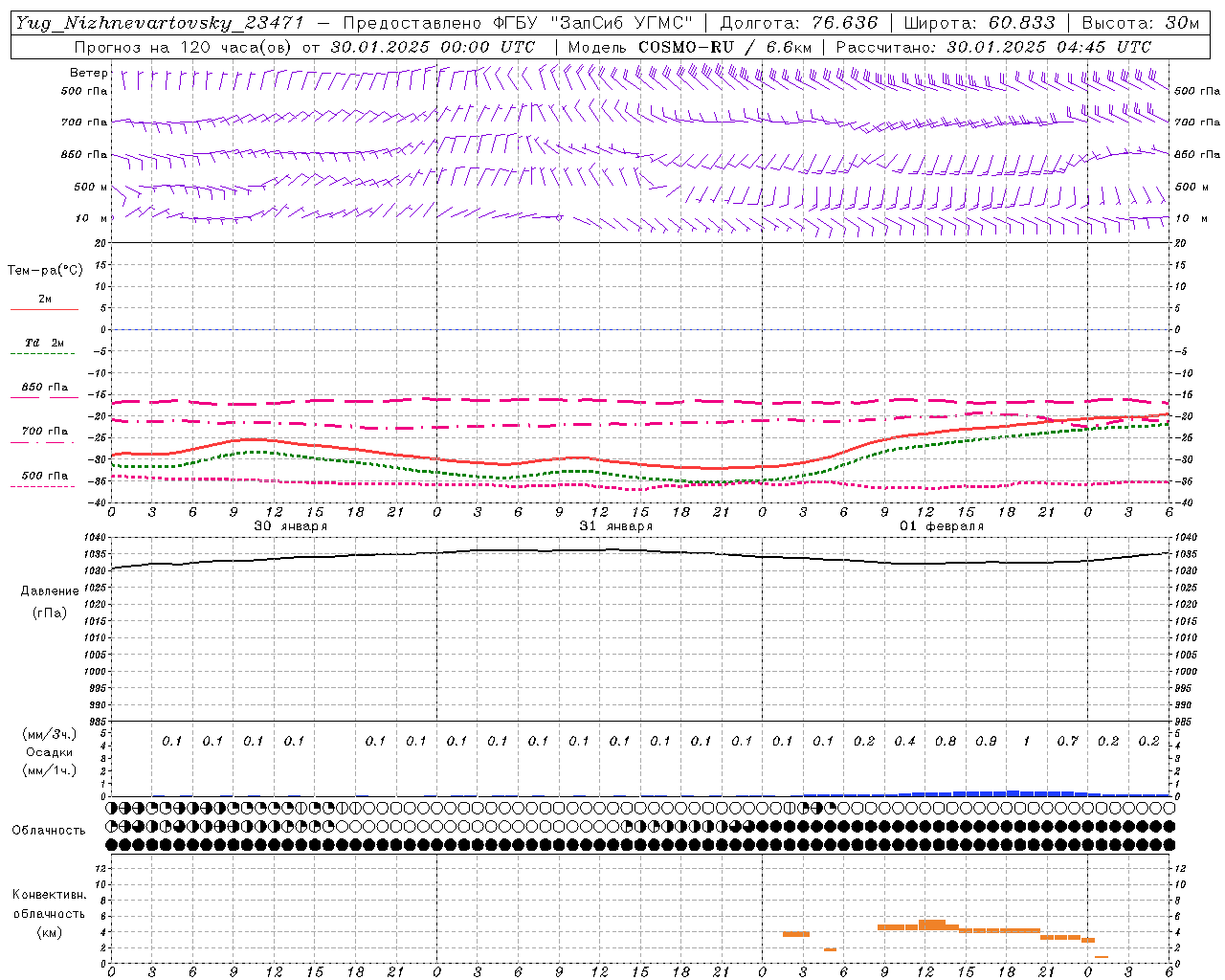Viewport: 1225px width, 980px height.
Task: Select the 0.9 precipitation value
Action: point(986,741)
